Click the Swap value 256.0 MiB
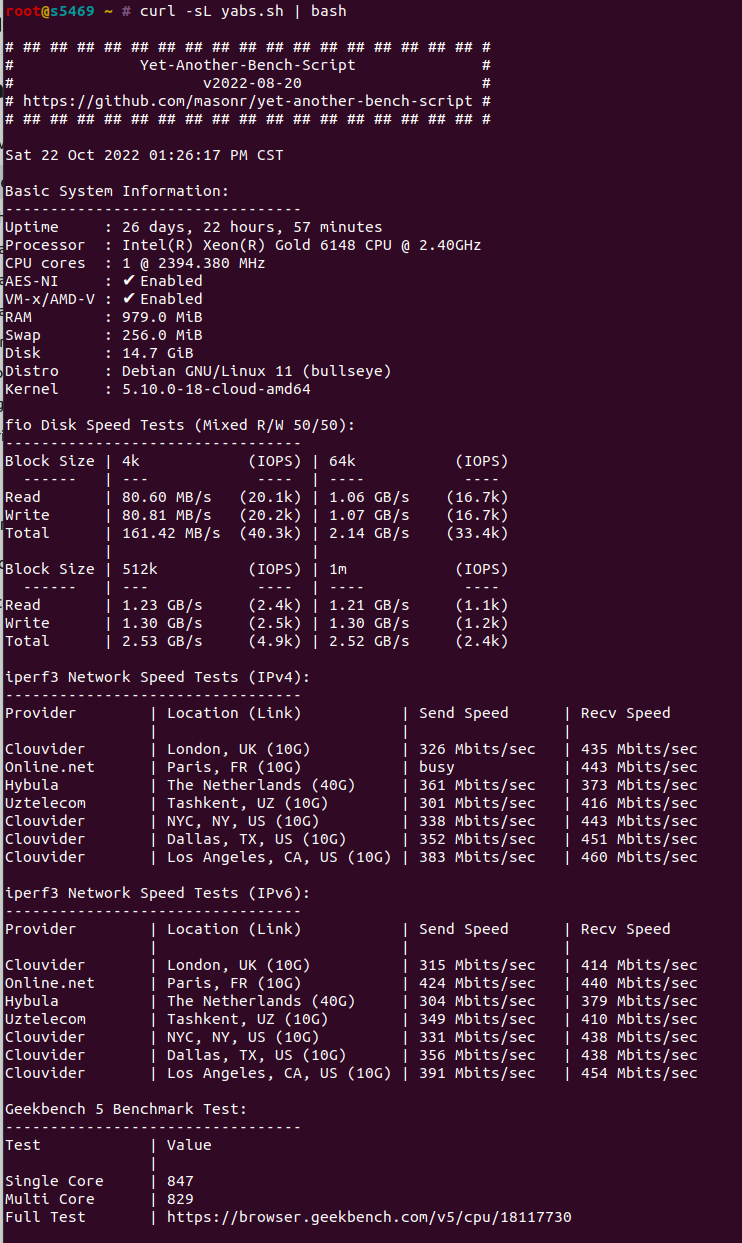The image size is (742, 1243). pos(162,335)
